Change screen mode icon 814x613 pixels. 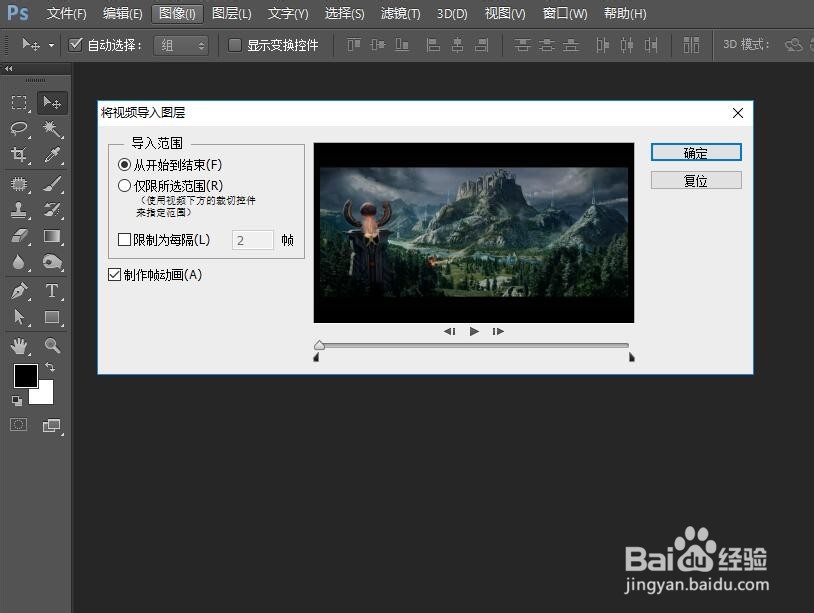tap(51, 426)
